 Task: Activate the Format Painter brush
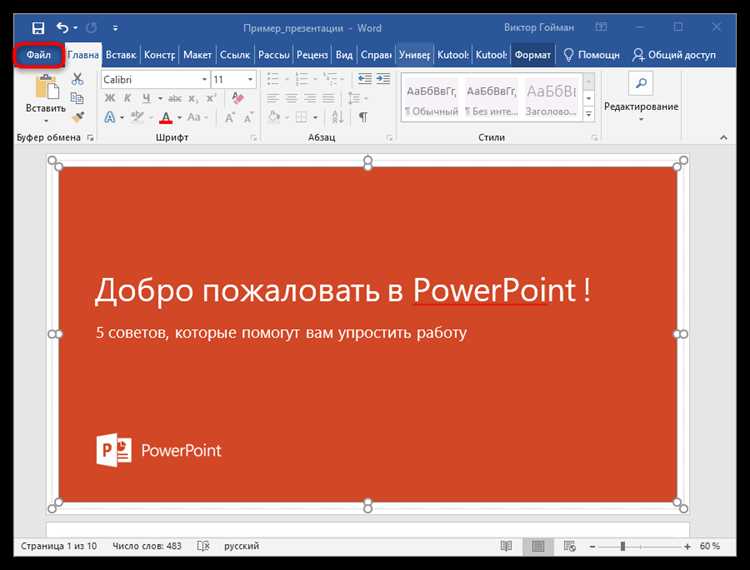[x=77, y=117]
